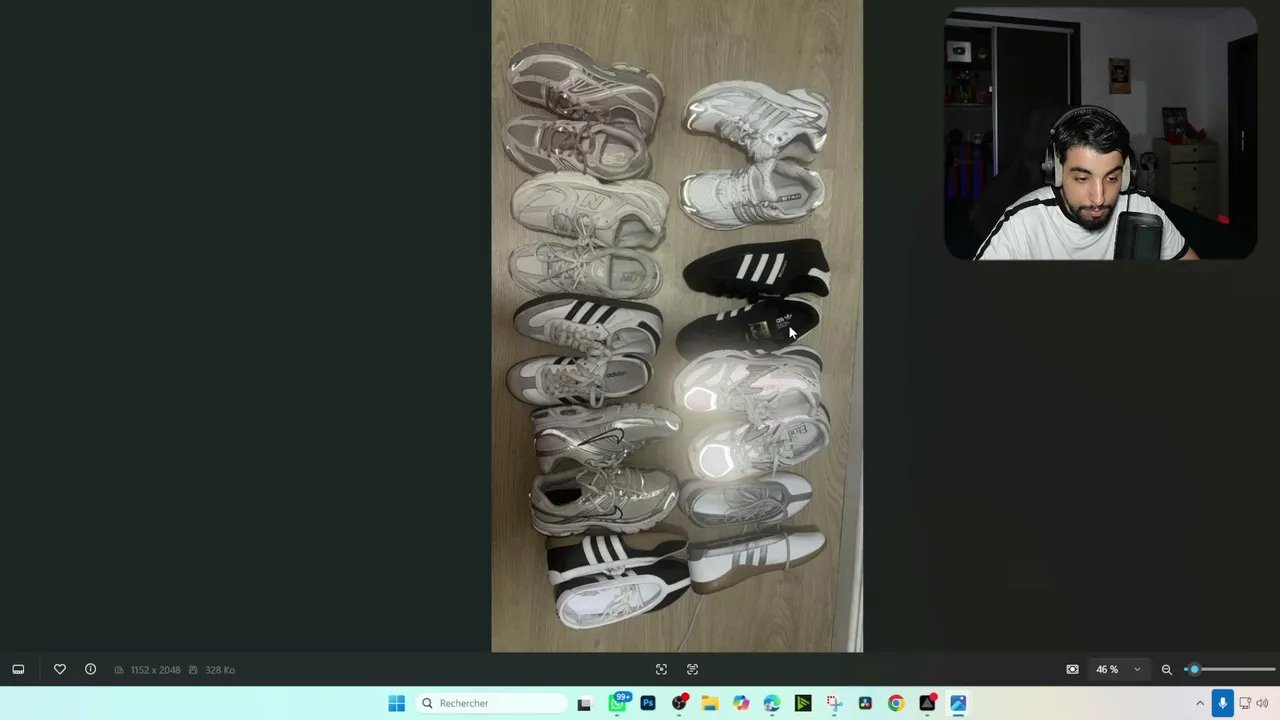The height and width of the screenshot is (720, 1280).
Task: Click the volume speaker tray icon
Action: tap(1262, 703)
